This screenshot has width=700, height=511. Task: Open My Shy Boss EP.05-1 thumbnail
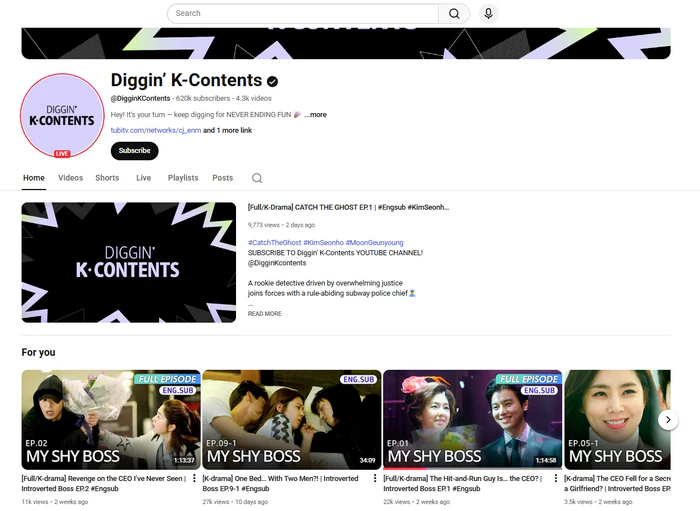(617, 420)
